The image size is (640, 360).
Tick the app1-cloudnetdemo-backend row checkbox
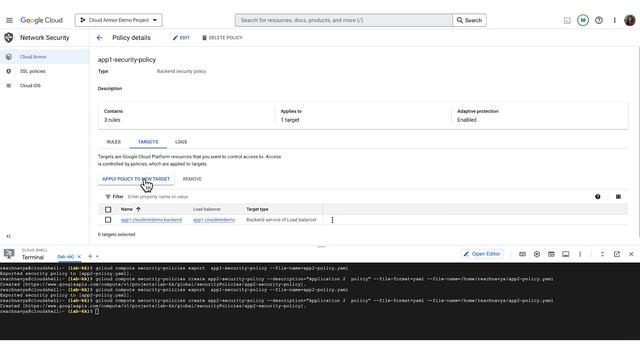pos(108,220)
